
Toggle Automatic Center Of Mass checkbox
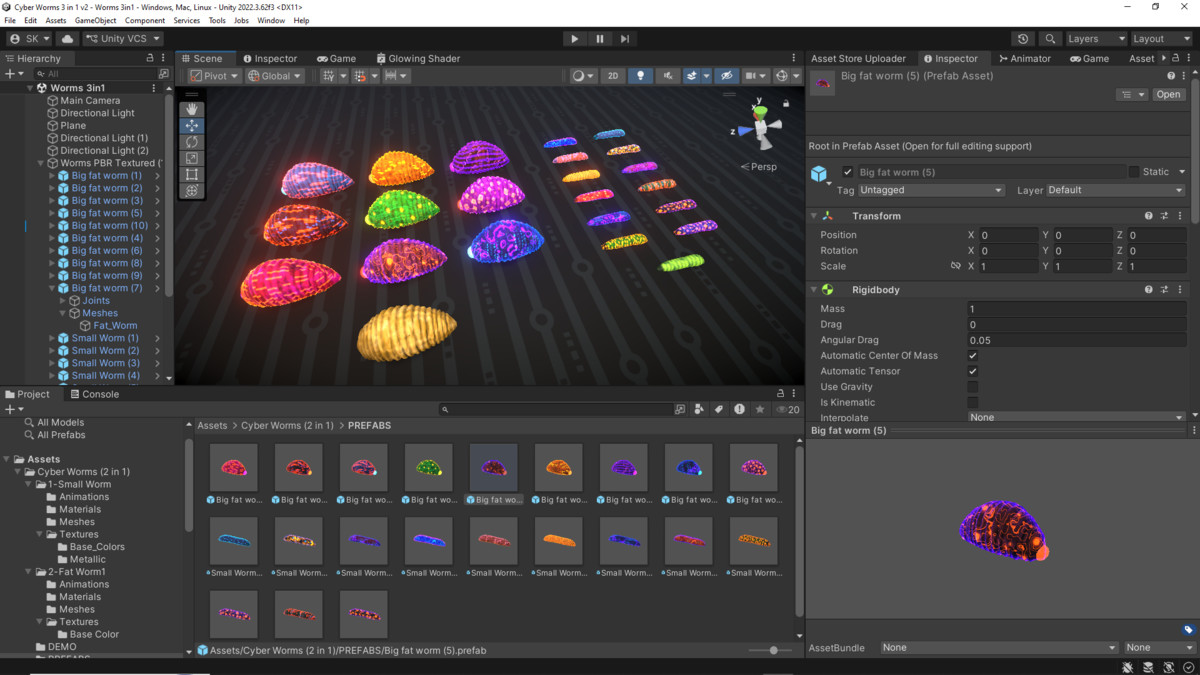(973, 356)
